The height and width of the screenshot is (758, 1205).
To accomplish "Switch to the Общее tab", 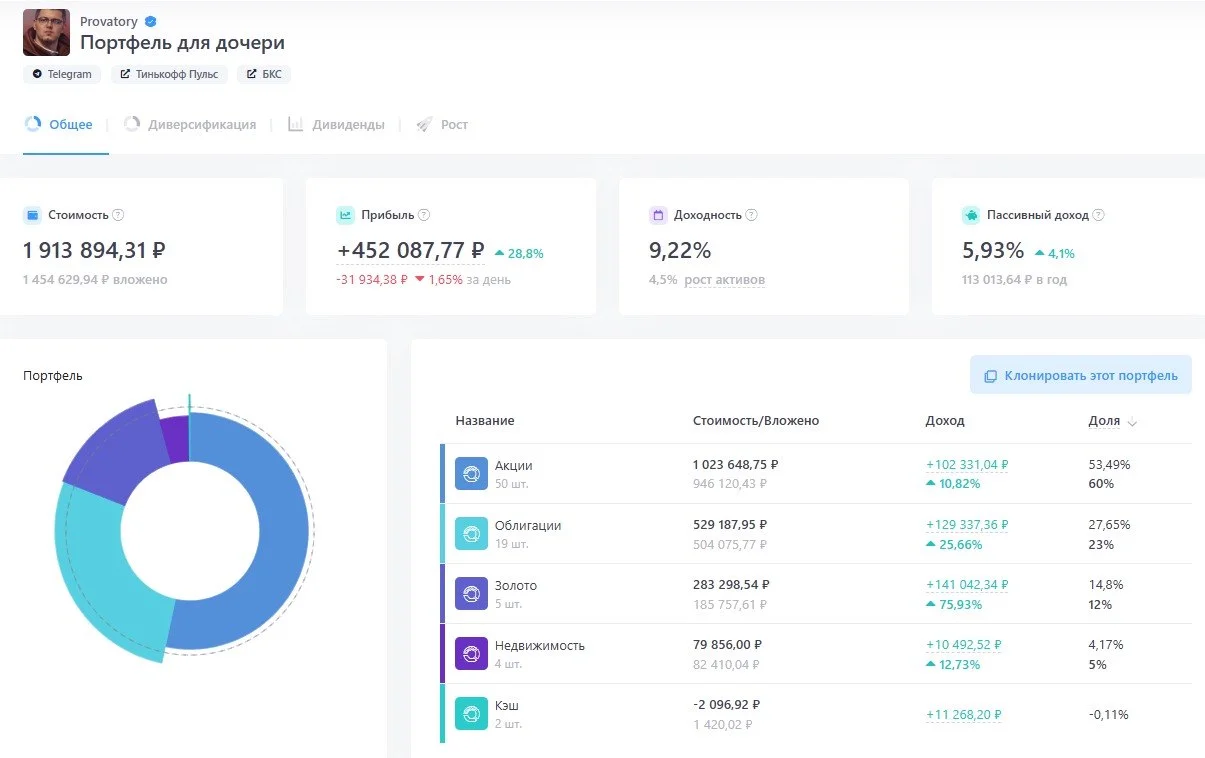I will [59, 125].
